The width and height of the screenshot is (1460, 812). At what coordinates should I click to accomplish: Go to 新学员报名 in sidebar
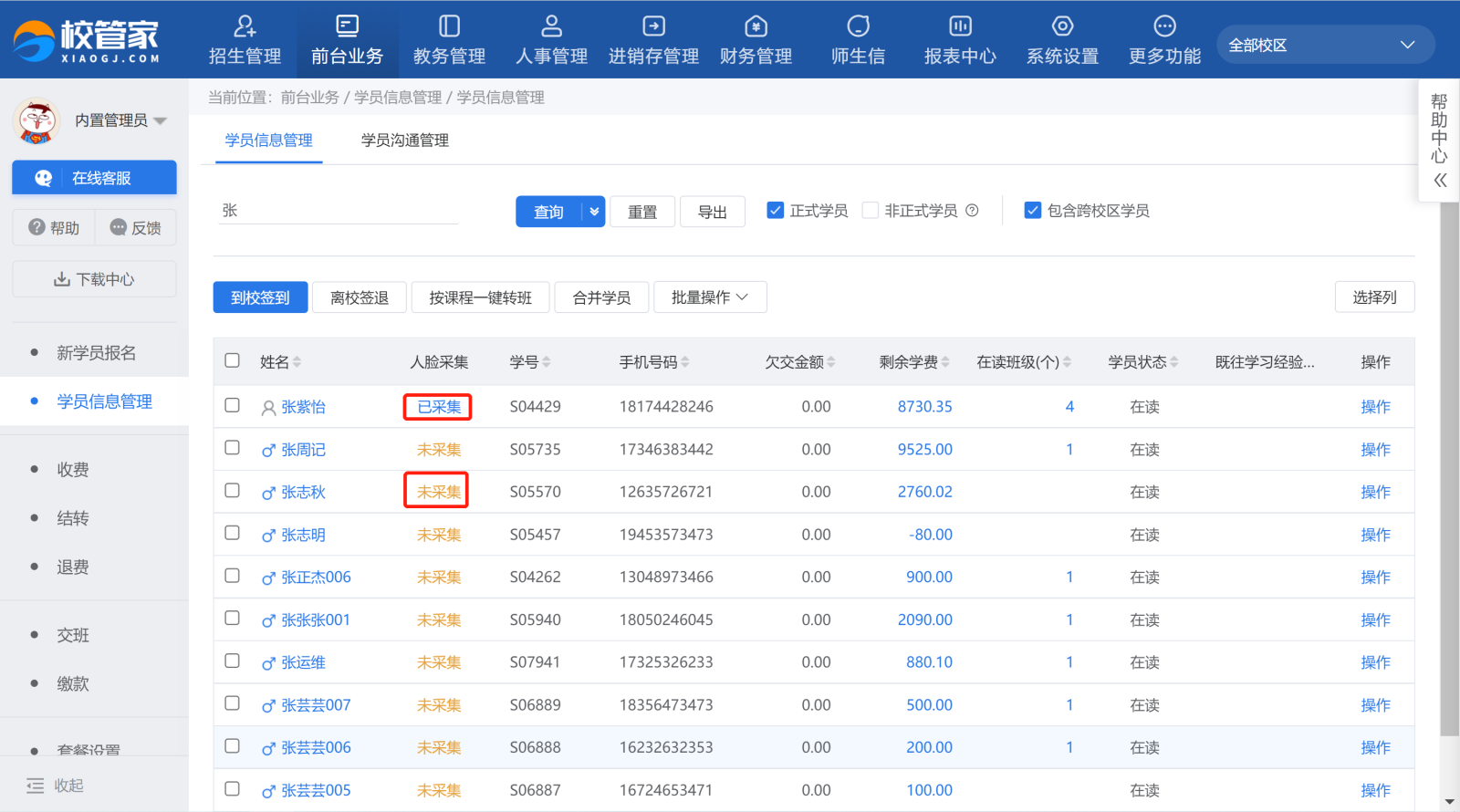(96, 353)
